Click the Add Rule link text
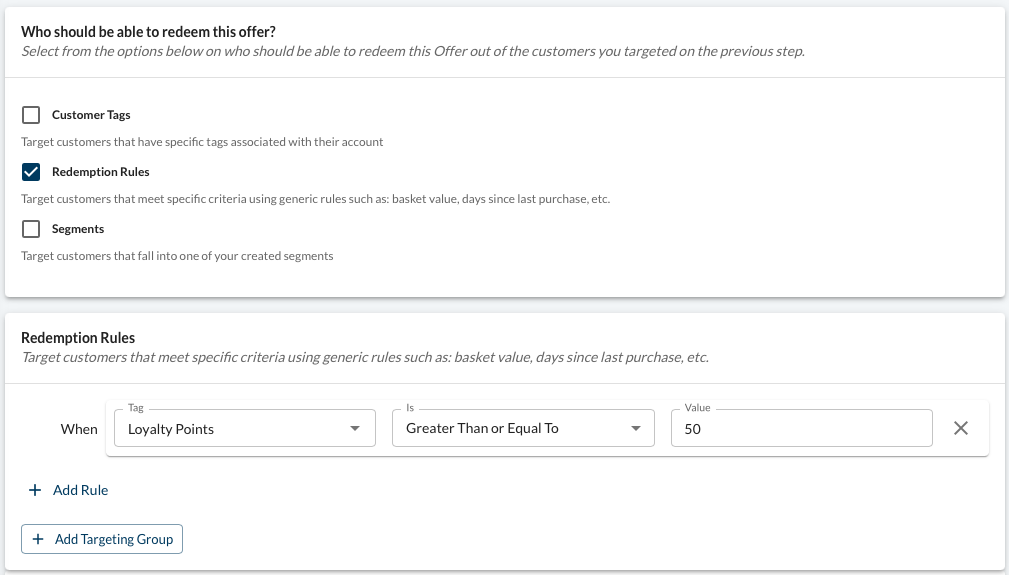The height and width of the screenshot is (575, 1009). [x=80, y=490]
